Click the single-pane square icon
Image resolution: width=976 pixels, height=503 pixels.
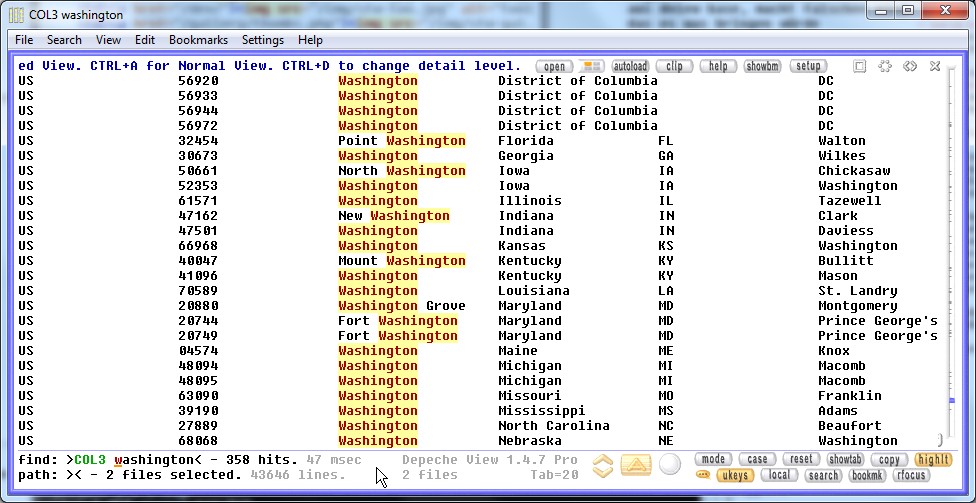coord(860,66)
